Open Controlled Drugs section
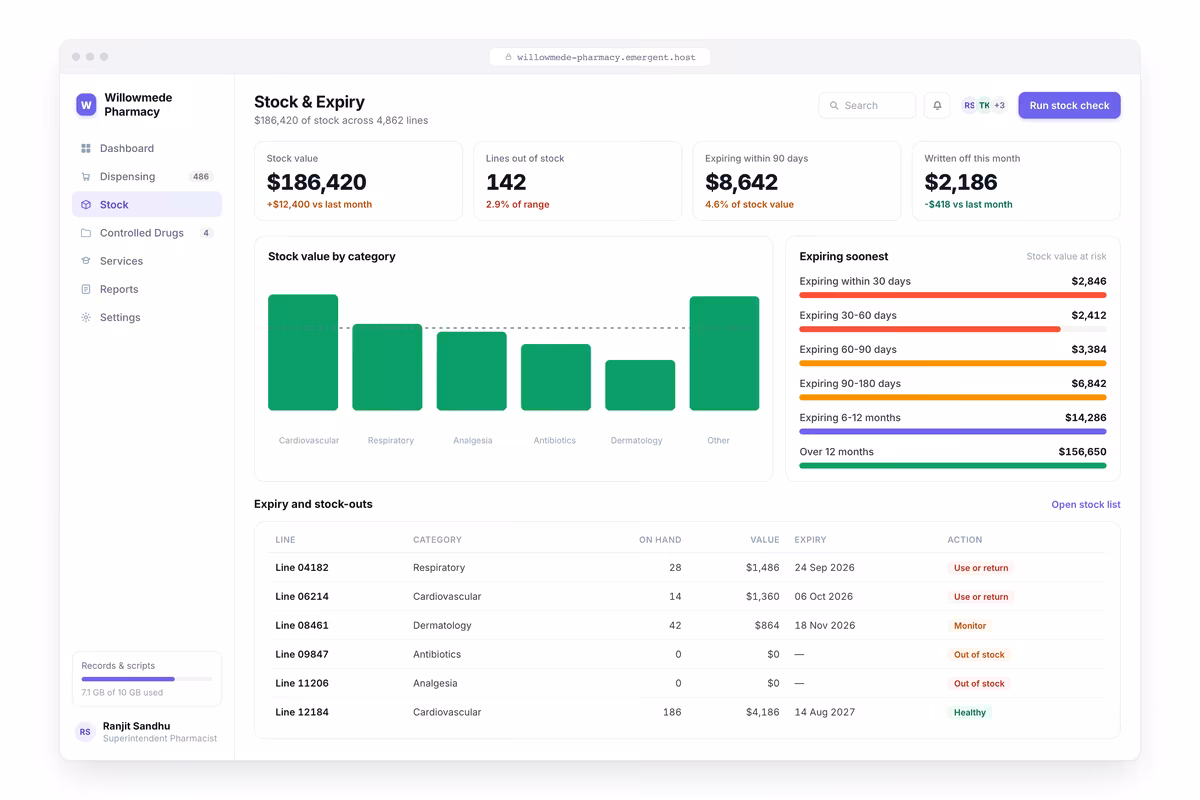Viewport: 1200px width, 800px height. pyautogui.click(x=147, y=233)
